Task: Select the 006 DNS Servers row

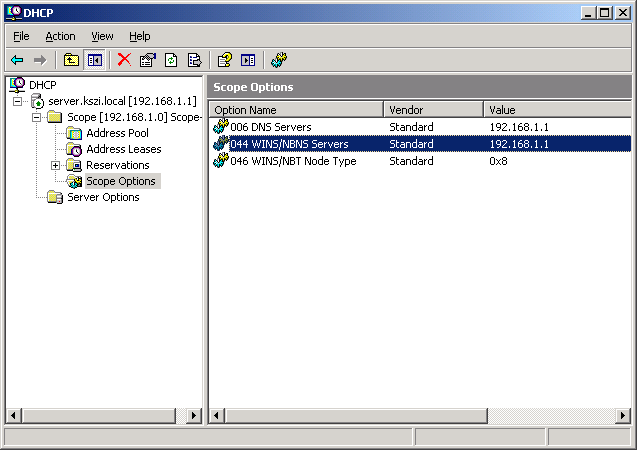Action: 420,127
